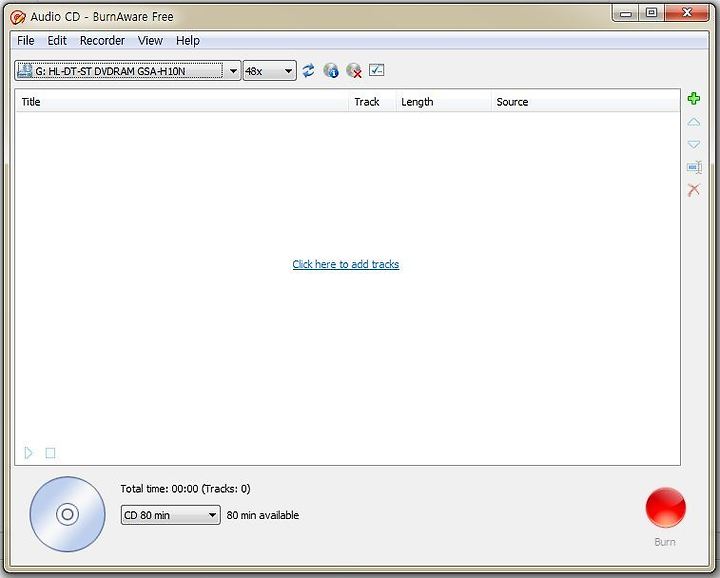This screenshot has height=578, width=720.
Task: Open the options checklist icon in toolbar
Action: [377, 70]
